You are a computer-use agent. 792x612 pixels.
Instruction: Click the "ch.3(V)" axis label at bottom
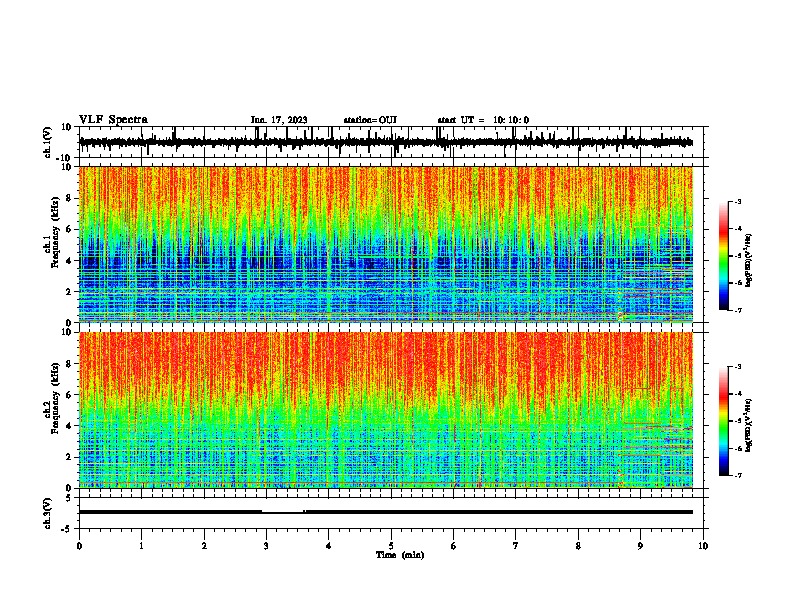pos(48,513)
